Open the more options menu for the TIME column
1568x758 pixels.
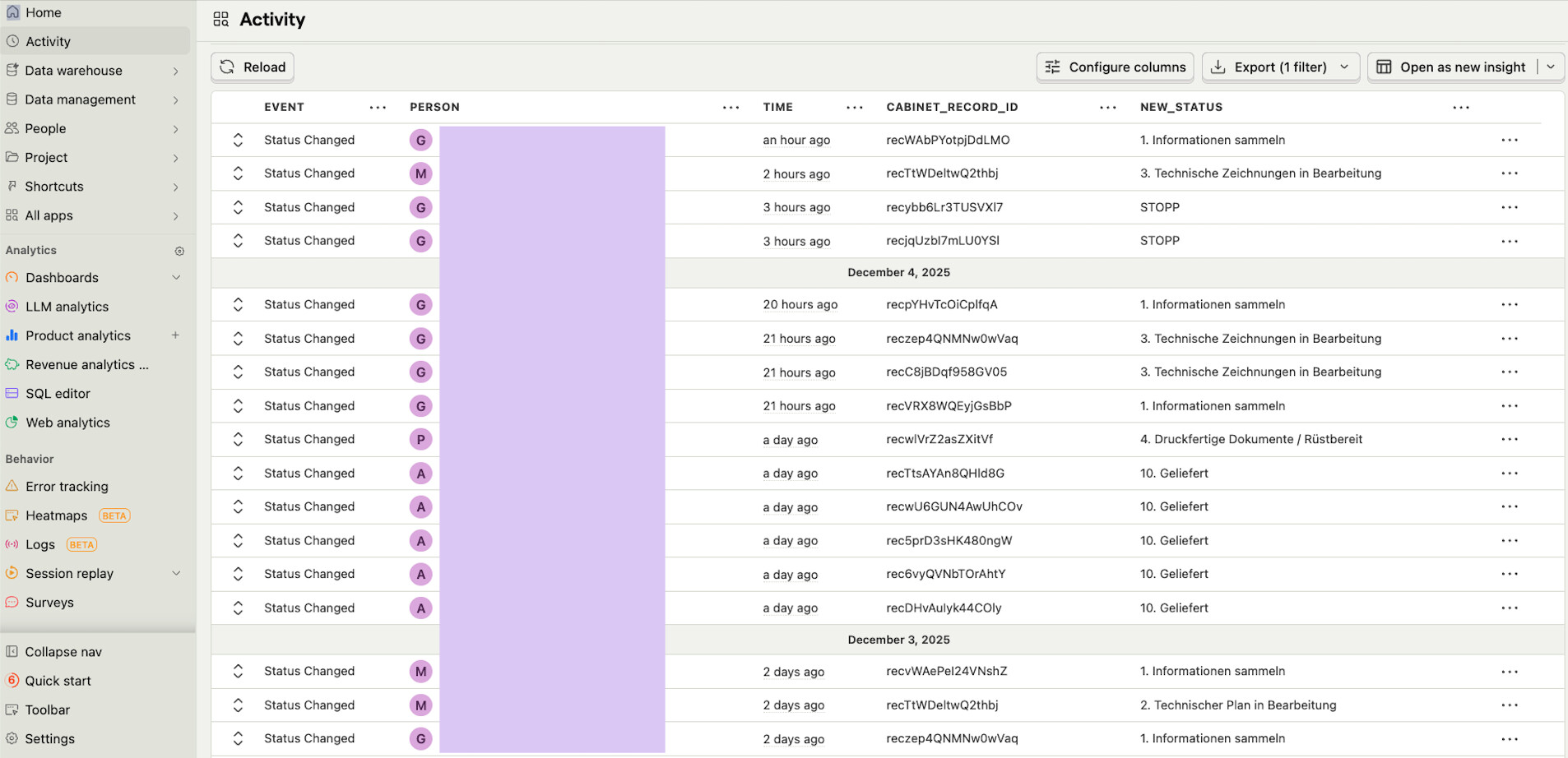point(855,108)
